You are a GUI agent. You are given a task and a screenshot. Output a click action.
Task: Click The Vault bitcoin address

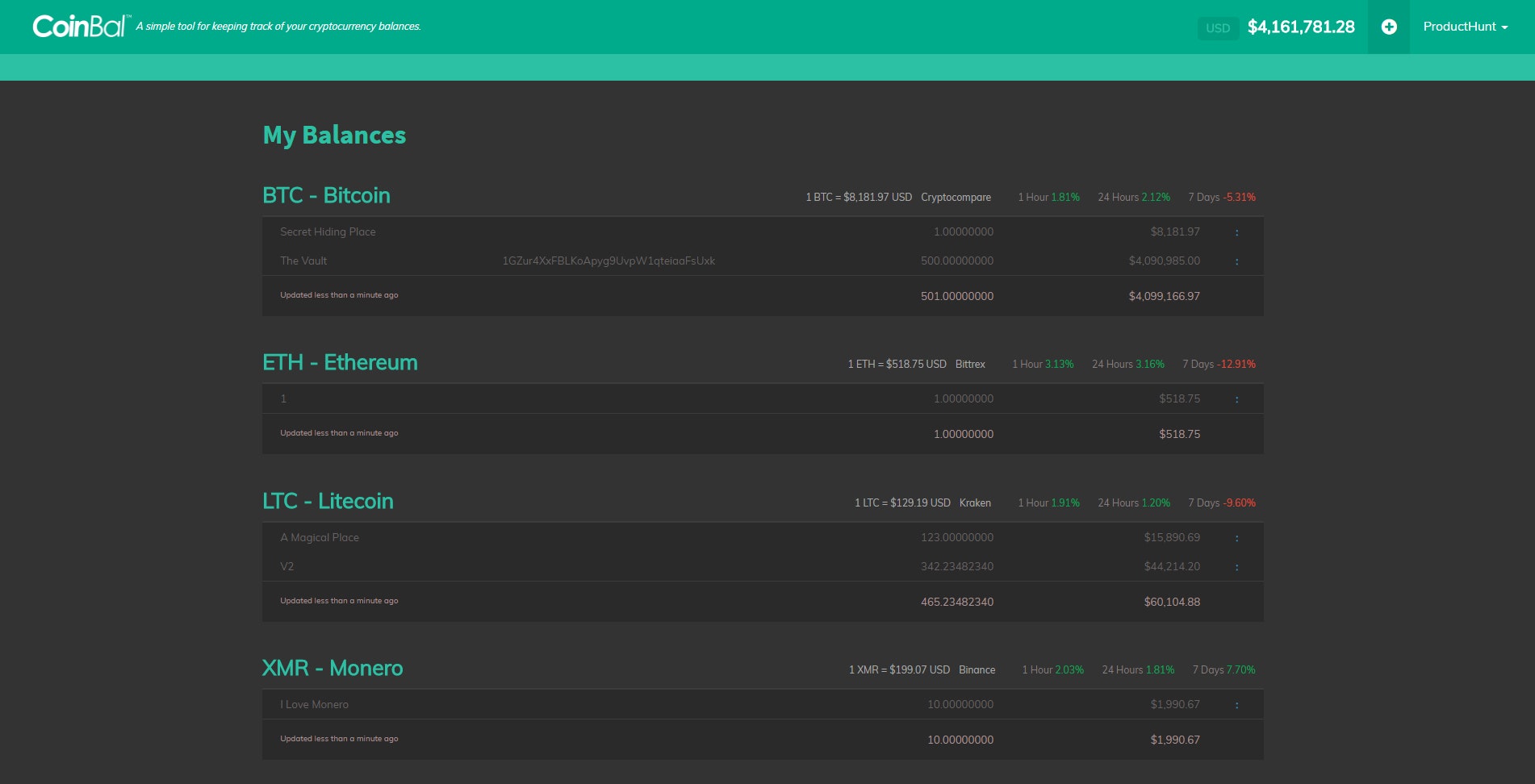pyautogui.click(x=607, y=261)
